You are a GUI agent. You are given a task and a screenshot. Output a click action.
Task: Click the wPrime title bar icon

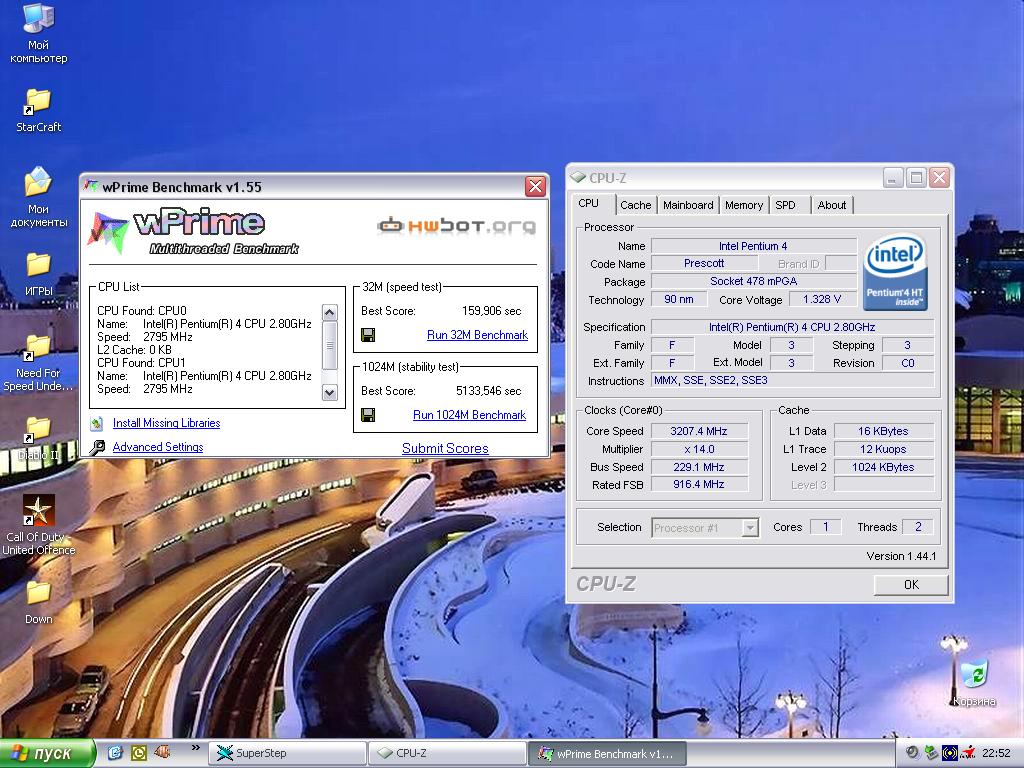(x=92, y=187)
